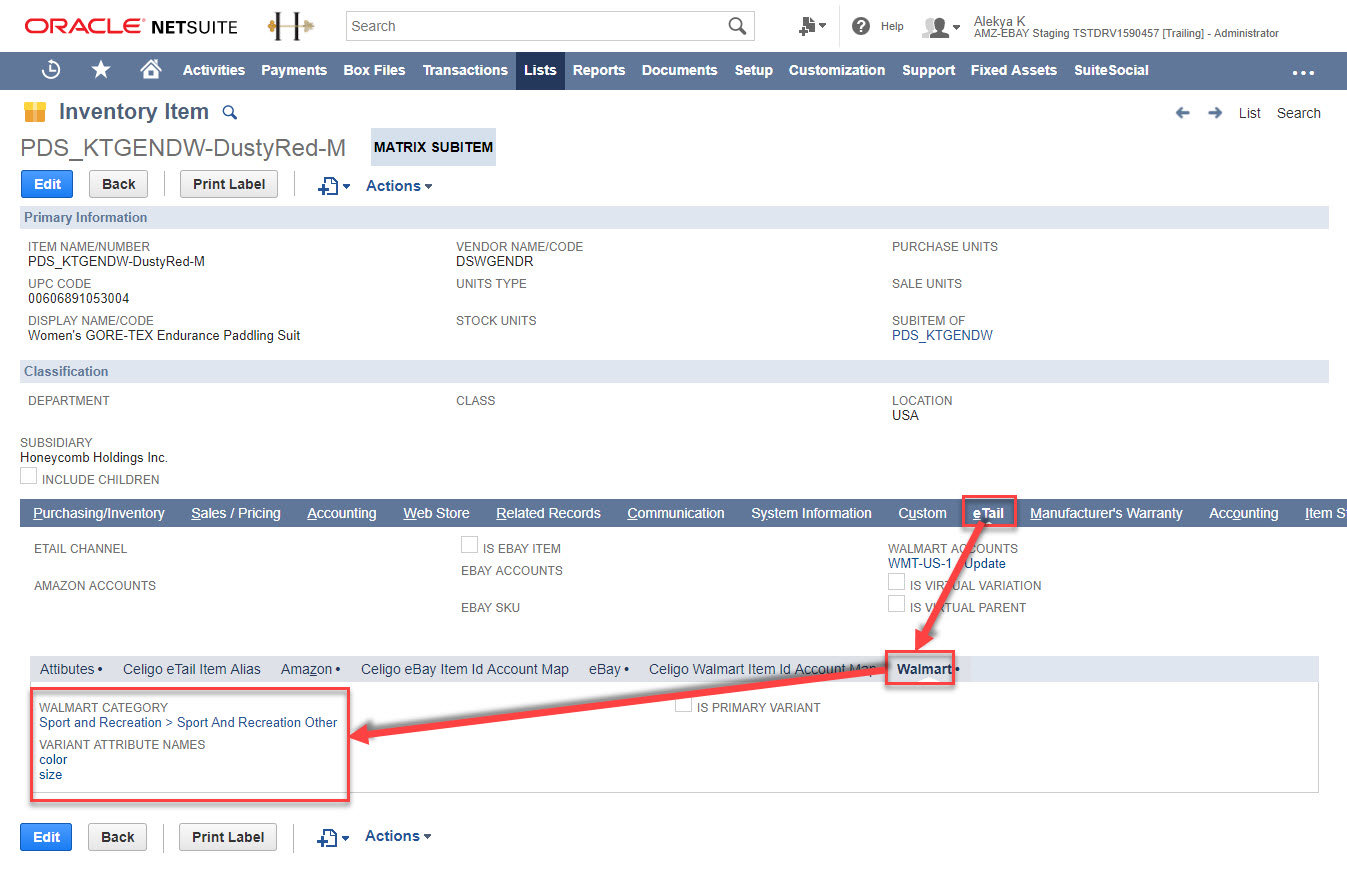
Task: Click the Oracle NetSuite logo
Action: 132,27
